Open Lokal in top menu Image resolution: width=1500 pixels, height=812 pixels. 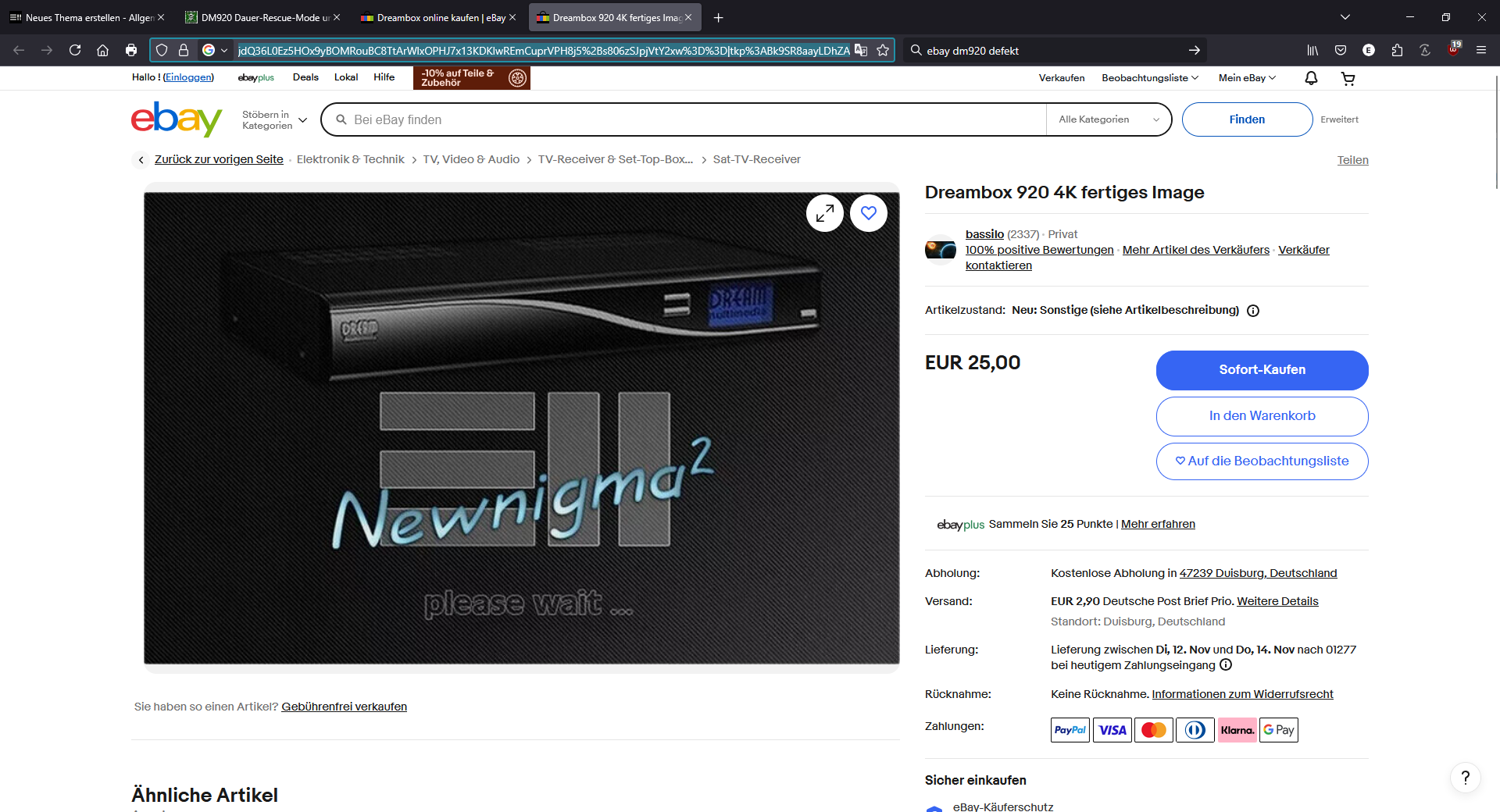click(x=346, y=77)
